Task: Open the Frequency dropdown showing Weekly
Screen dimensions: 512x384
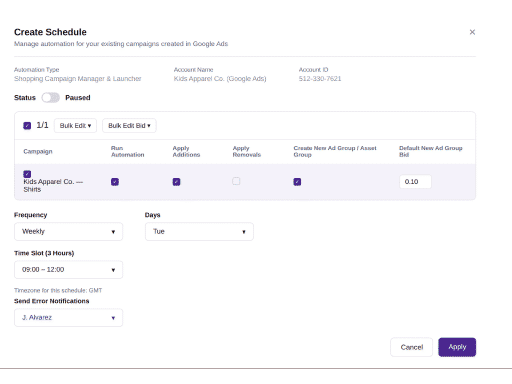Action: pyautogui.click(x=68, y=232)
